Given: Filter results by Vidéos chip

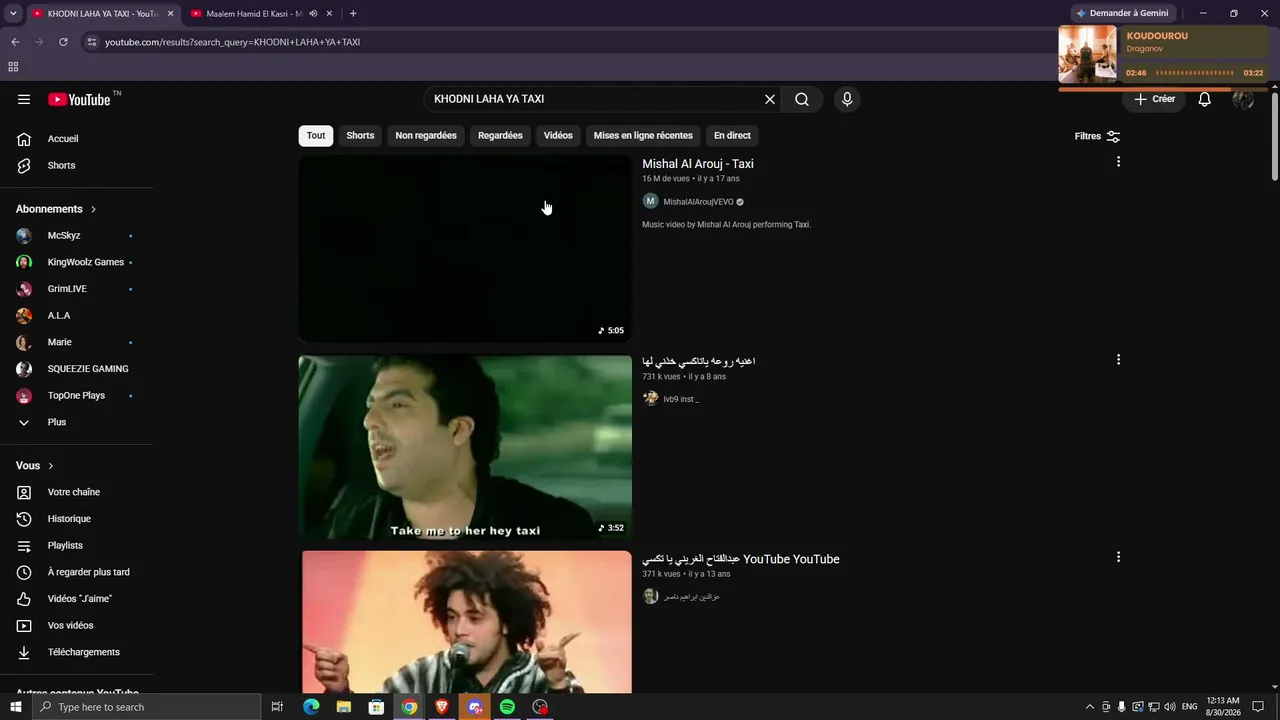Looking at the screenshot, I should (x=558, y=136).
